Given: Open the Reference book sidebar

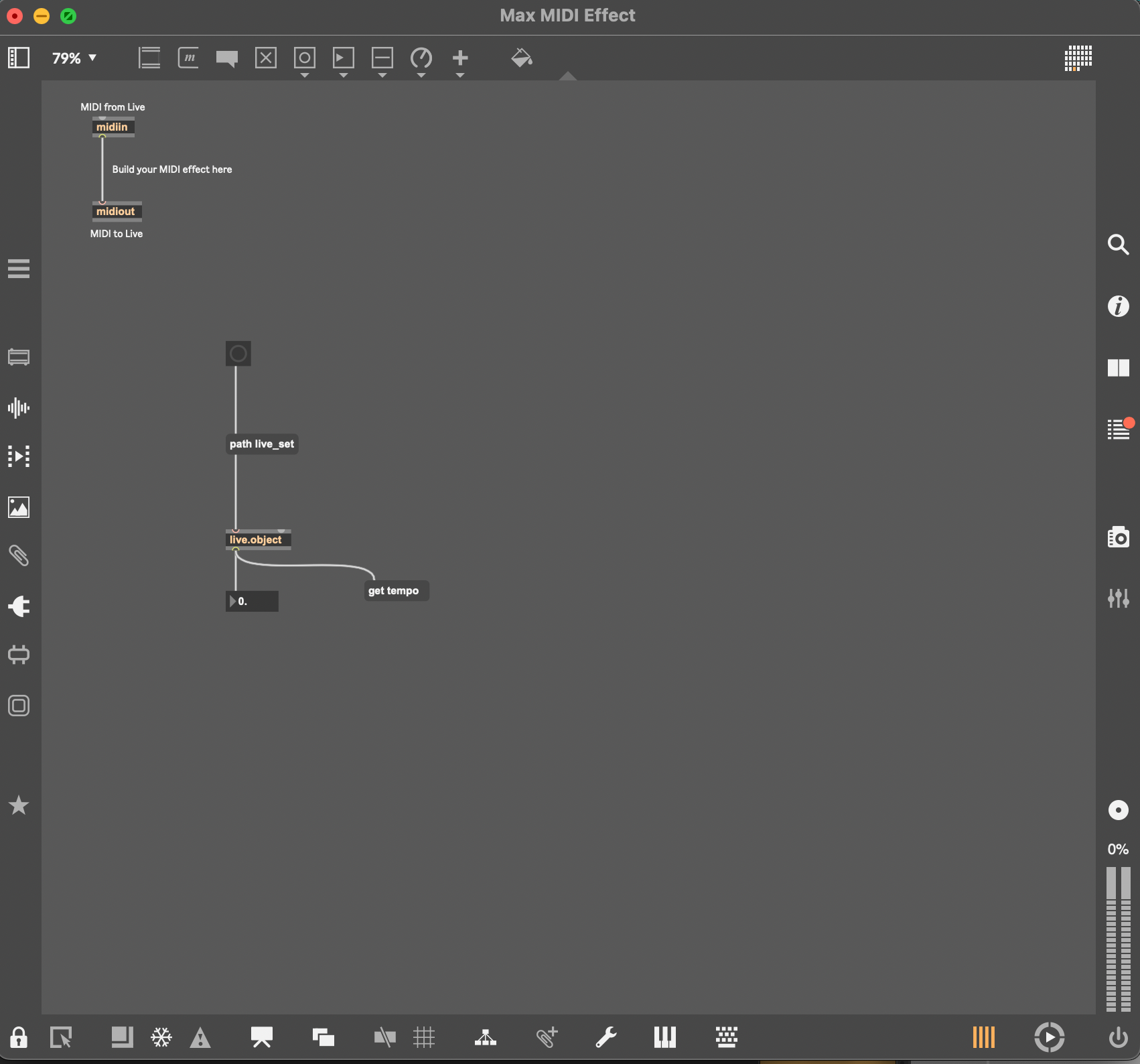Looking at the screenshot, I should pos(1118,368).
